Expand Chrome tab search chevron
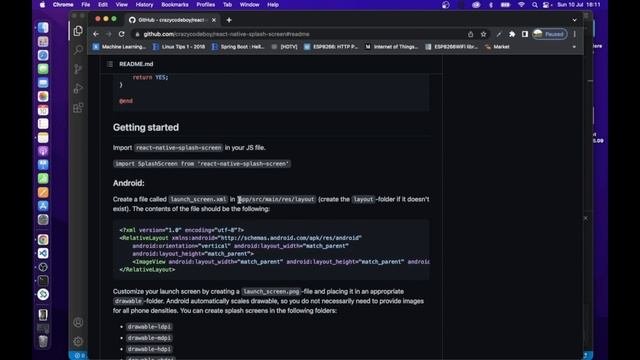The image size is (640, 360). point(574,20)
